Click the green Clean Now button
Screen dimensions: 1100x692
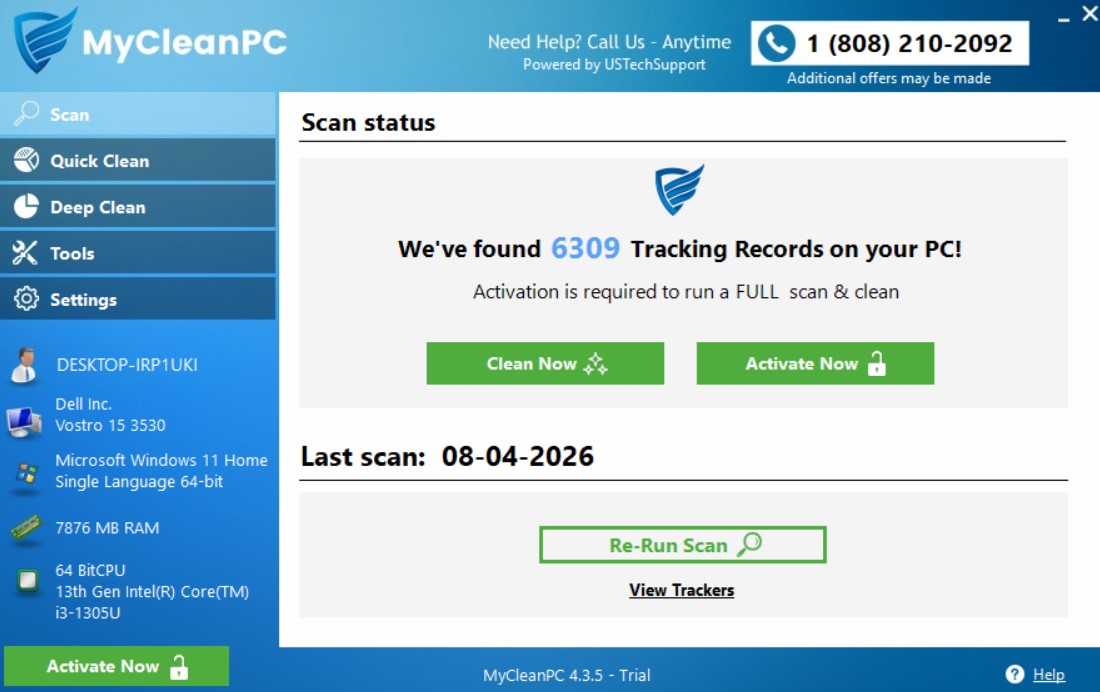coord(545,364)
